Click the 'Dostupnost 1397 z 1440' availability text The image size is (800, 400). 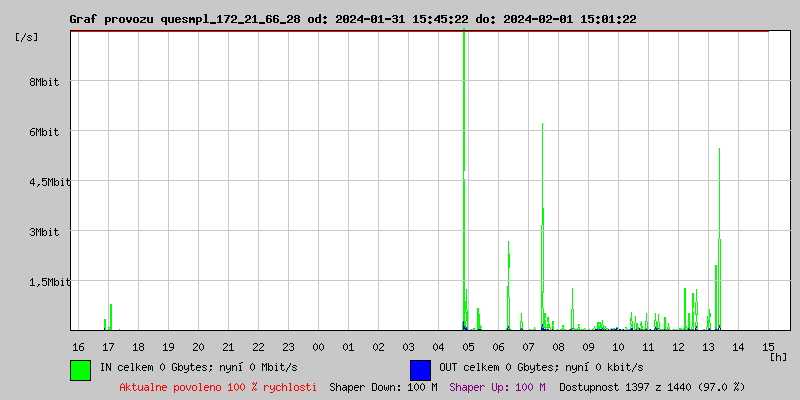click(x=652, y=387)
